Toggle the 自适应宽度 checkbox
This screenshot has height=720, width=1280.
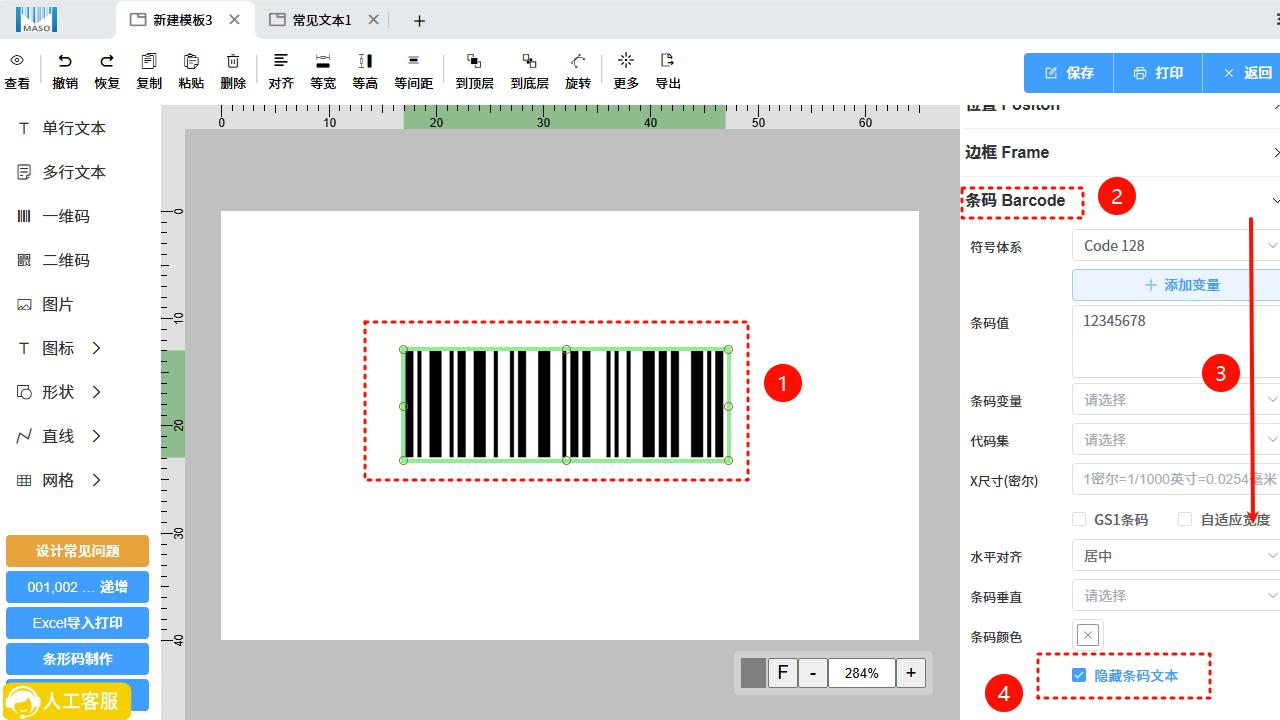[x=1185, y=519]
